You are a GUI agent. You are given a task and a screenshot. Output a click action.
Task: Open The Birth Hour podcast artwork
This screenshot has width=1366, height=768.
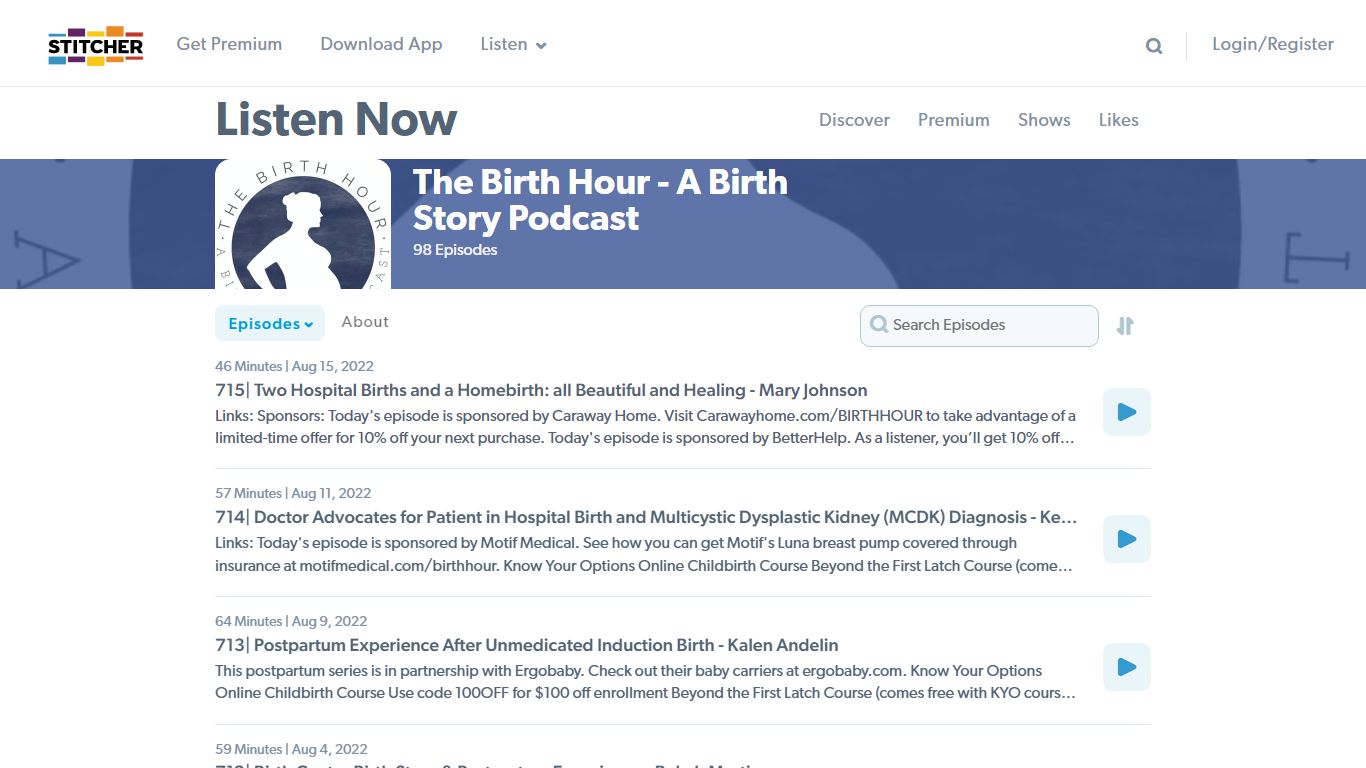(x=303, y=224)
